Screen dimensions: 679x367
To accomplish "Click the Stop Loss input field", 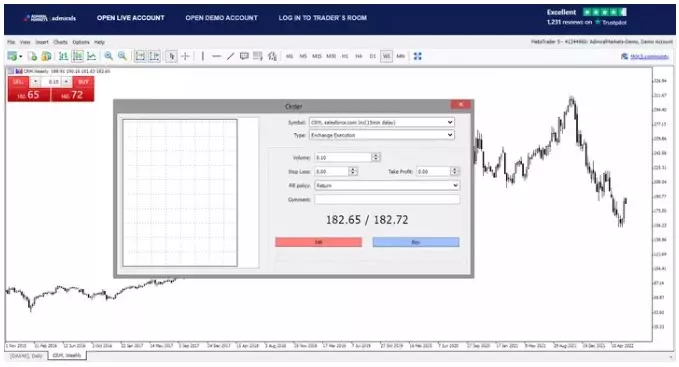I will click(x=331, y=171).
